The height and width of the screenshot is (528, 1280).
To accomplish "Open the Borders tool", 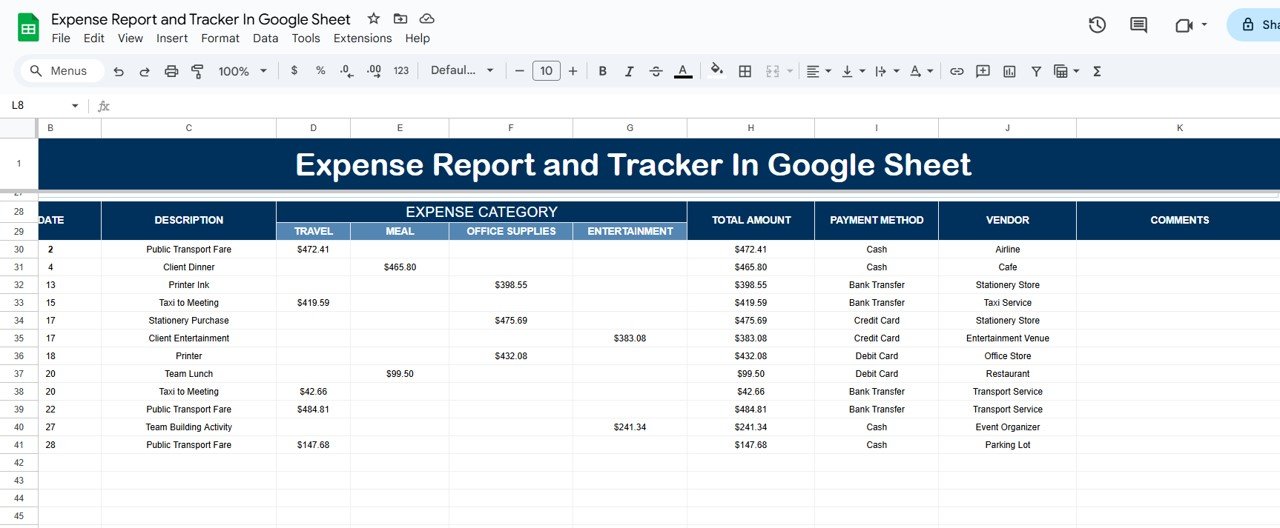I will [745, 71].
